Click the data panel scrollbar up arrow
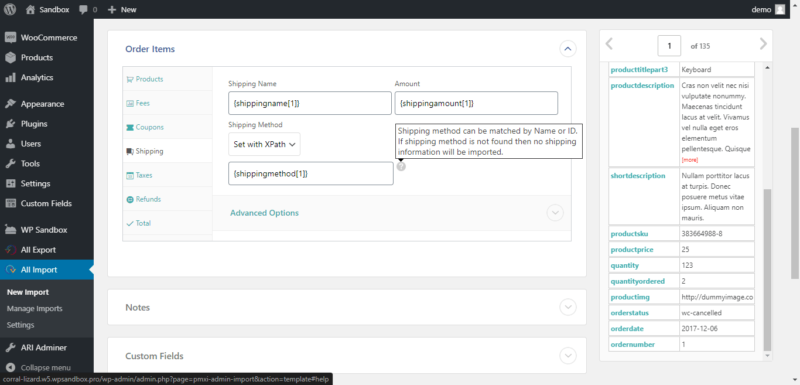Image resolution: width=800 pixels, height=385 pixels. tap(768, 67)
